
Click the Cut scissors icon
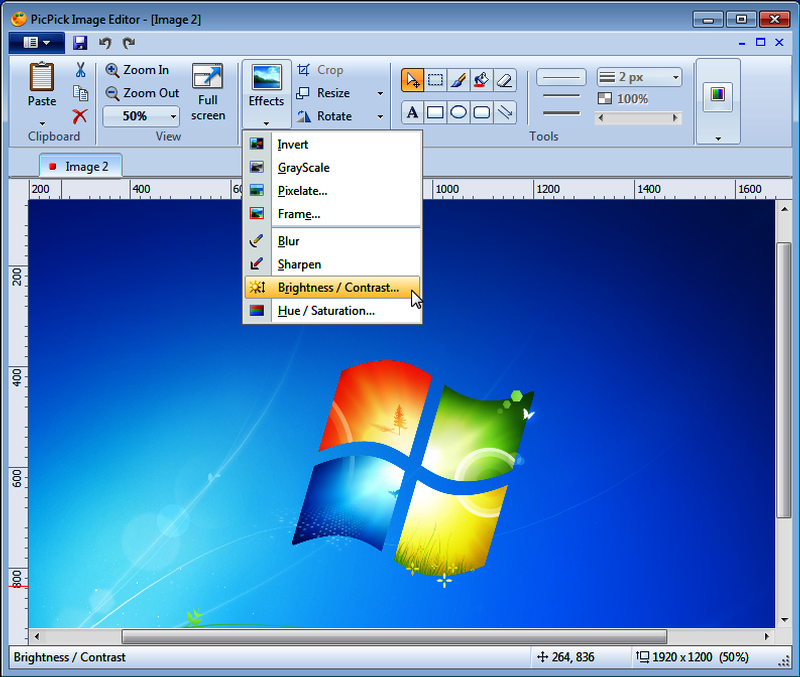click(80, 70)
